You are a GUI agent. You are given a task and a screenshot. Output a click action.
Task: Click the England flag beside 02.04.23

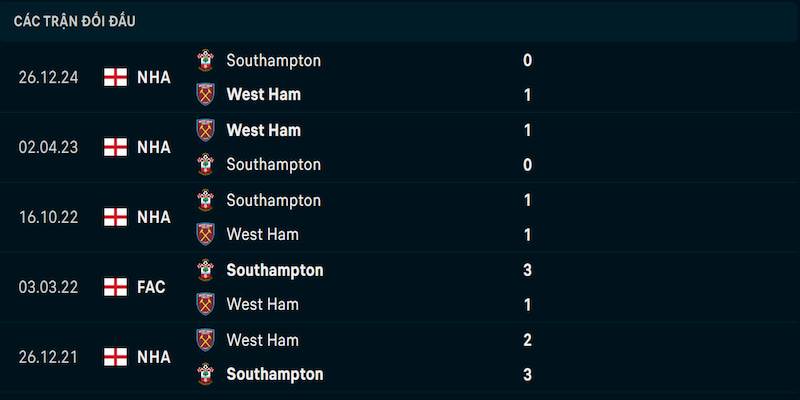[115, 147]
